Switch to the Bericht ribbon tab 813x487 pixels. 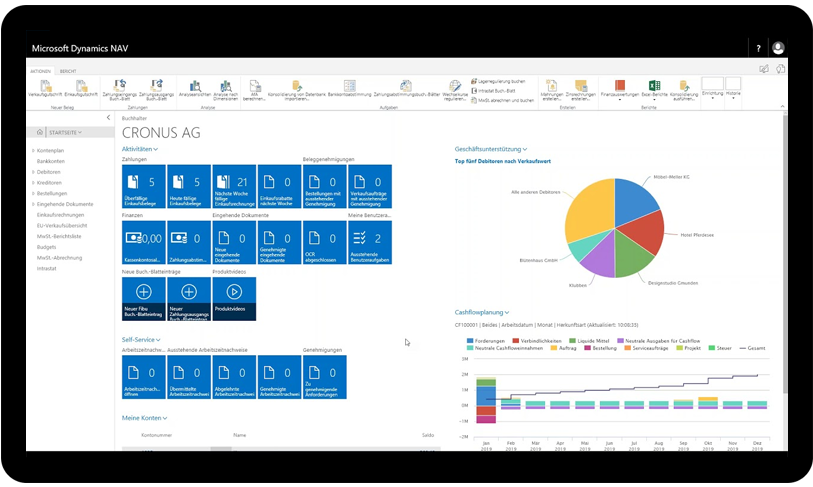tap(68, 71)
